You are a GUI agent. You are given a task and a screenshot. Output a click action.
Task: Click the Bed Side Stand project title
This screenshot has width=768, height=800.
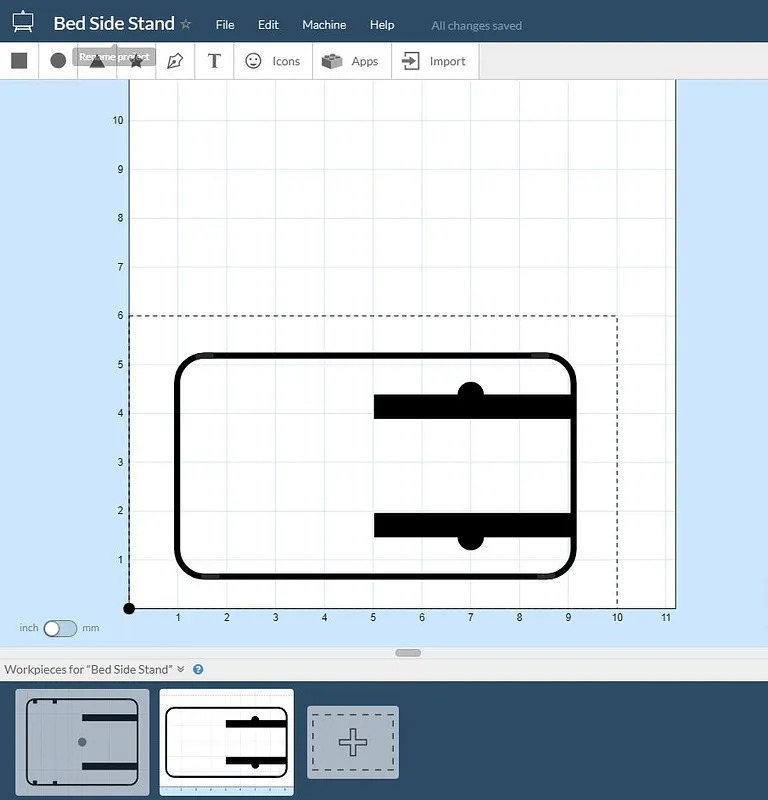[113, 24]
